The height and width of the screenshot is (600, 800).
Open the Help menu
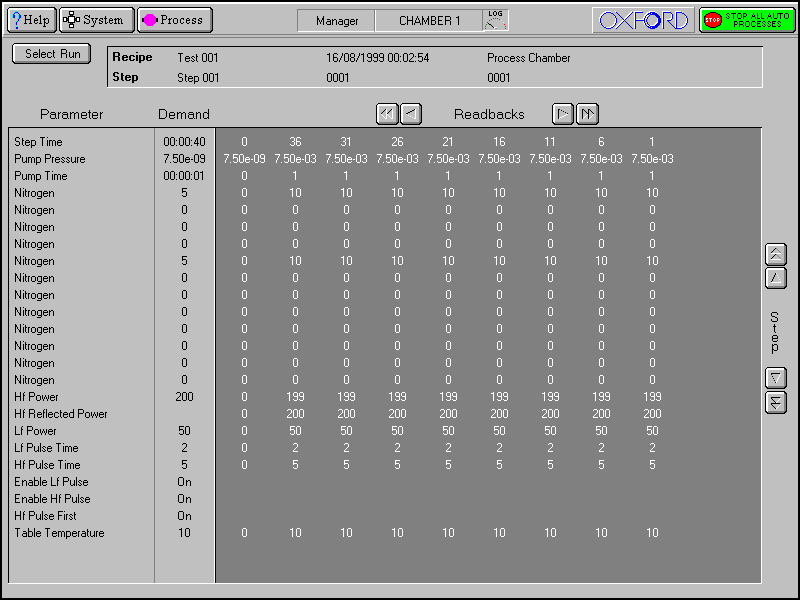(30, 20)
